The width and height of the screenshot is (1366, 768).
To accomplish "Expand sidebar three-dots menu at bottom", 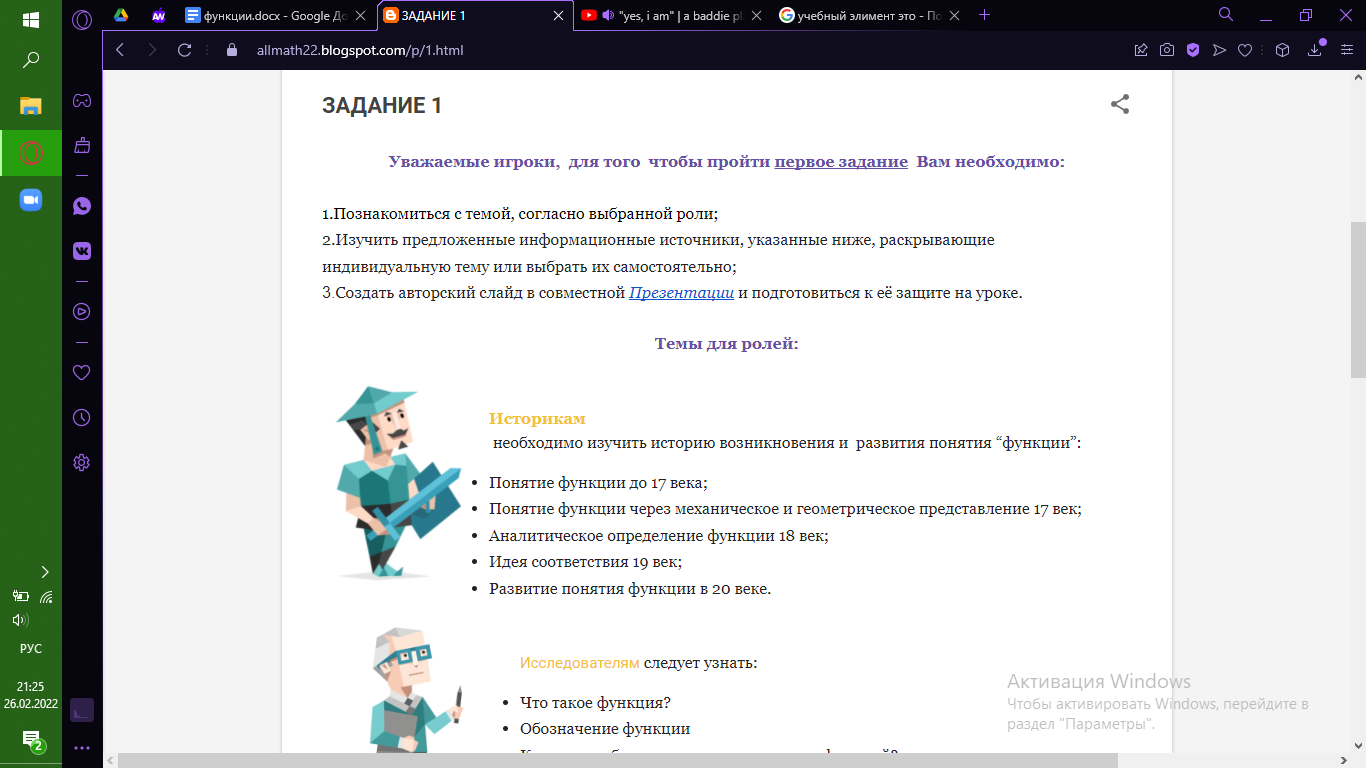I will [x=82, y=747].
